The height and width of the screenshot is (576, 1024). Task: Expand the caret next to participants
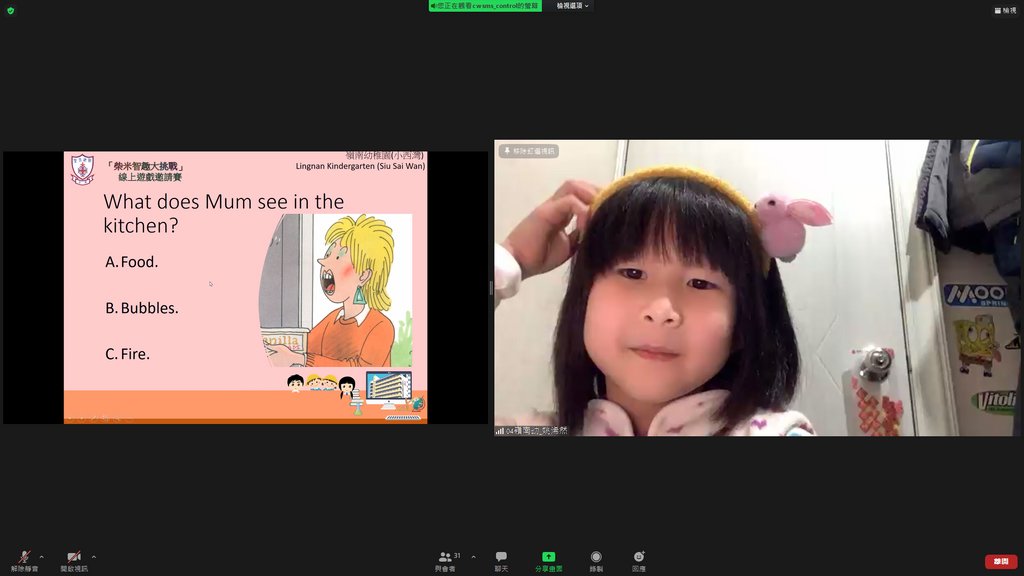pos(473,557)
